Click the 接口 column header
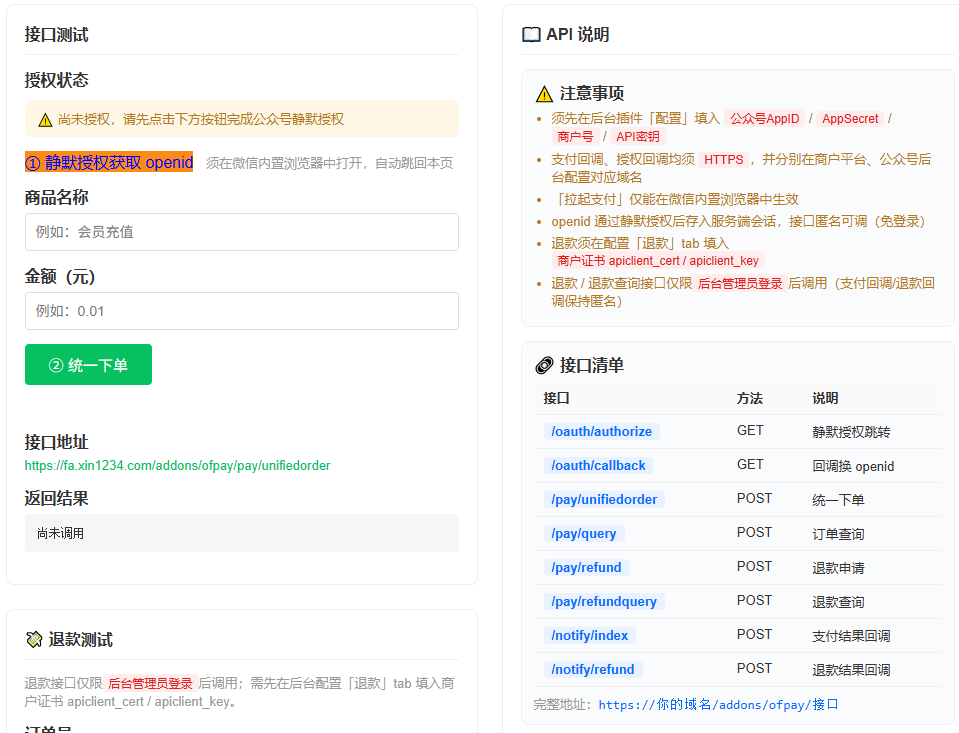The height and width of the screenshot is (733, 959). 557,398
